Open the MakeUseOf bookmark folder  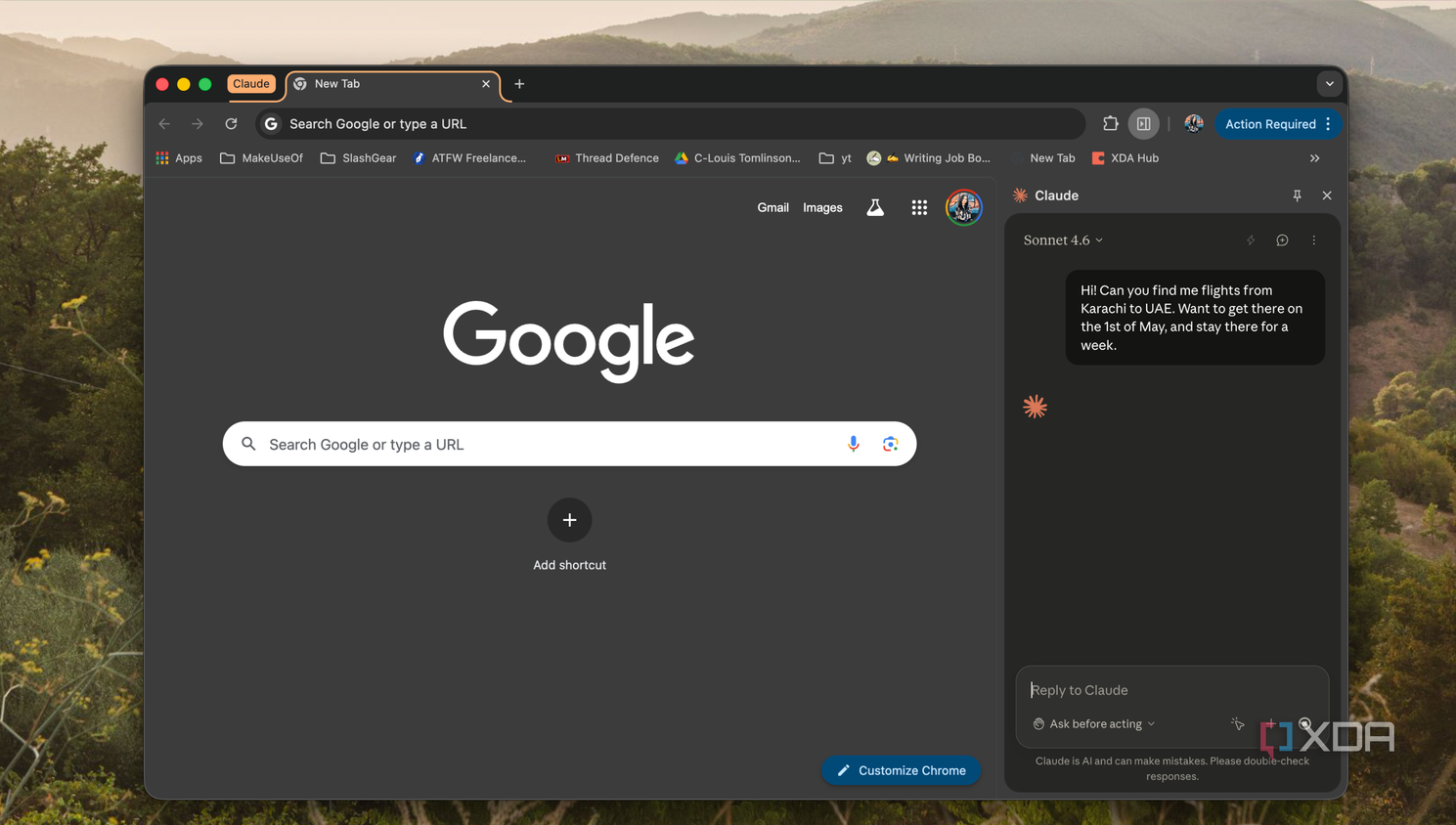[261, 158]
